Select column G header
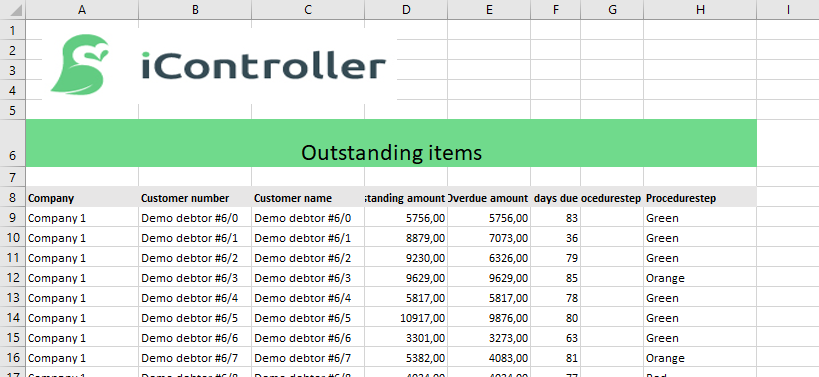The height and width of the screenshot is (377, 819). point(612,9)
